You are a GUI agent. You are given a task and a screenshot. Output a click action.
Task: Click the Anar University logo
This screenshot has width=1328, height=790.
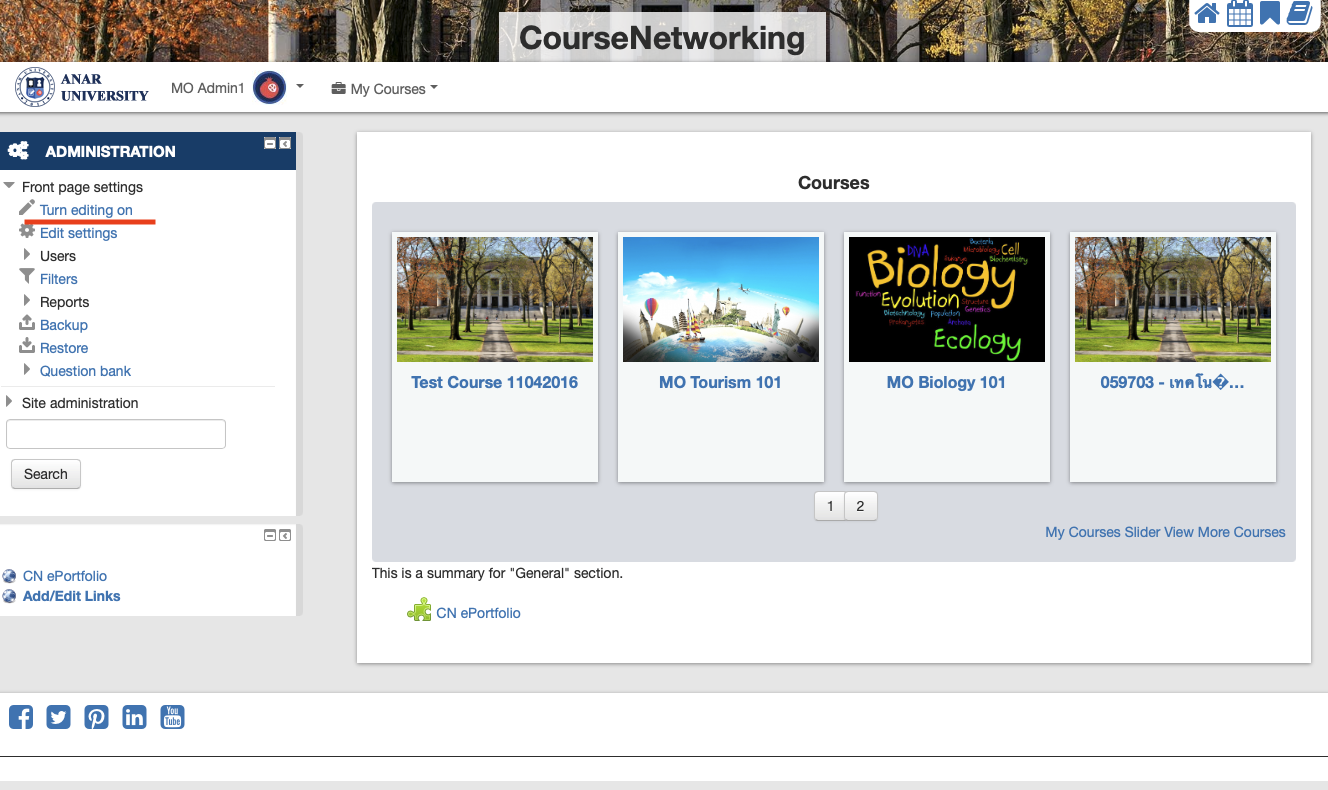(82, 88)
